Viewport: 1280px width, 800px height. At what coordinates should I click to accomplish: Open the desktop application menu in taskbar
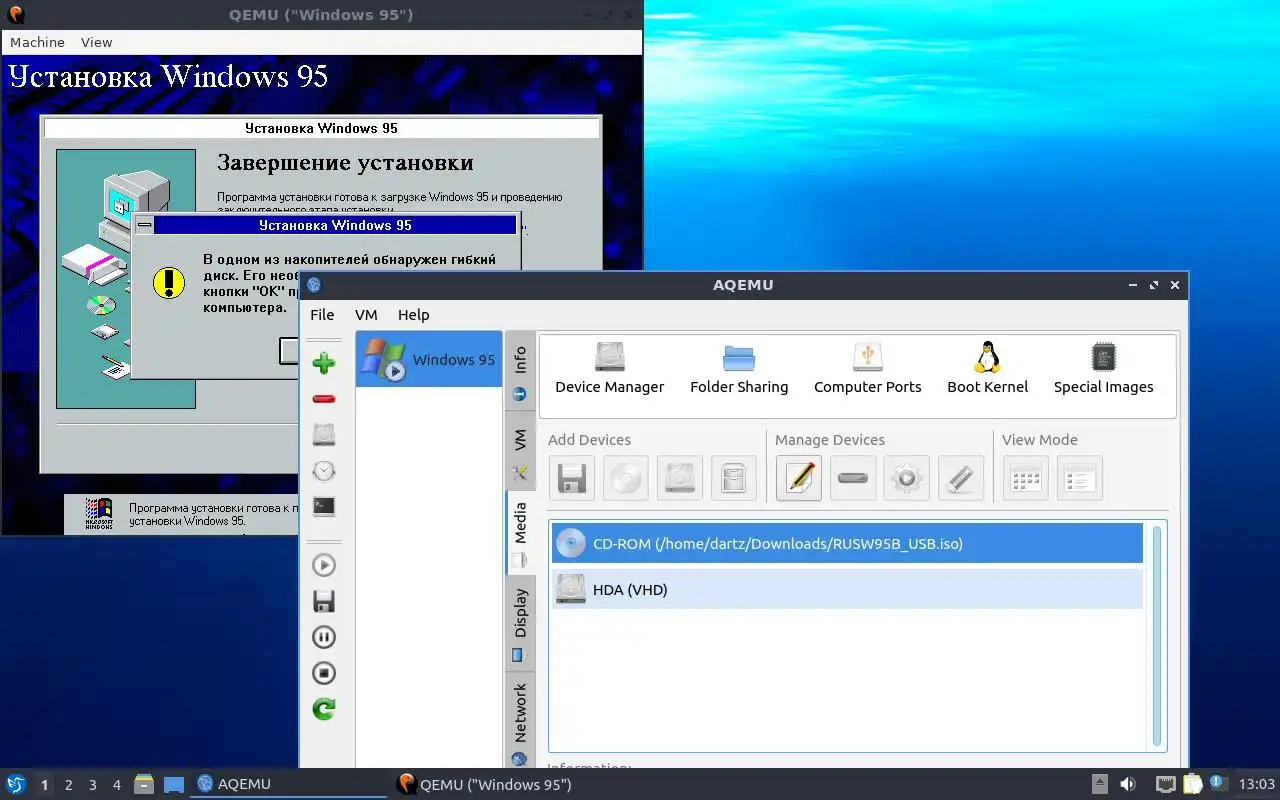pyautogui.click(x=15, y=784)
